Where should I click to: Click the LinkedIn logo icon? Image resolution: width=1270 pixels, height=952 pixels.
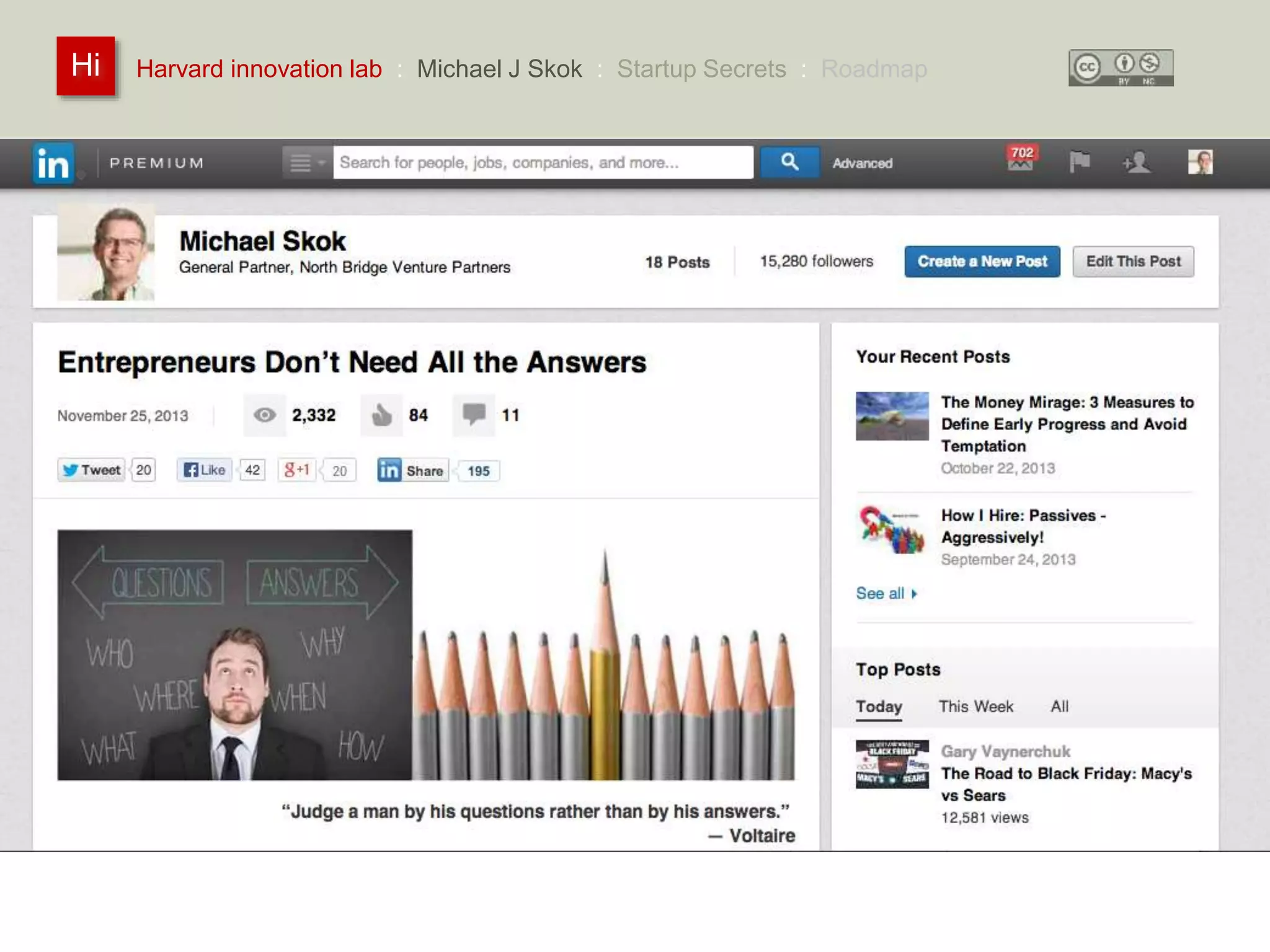[x=53, y=164]
